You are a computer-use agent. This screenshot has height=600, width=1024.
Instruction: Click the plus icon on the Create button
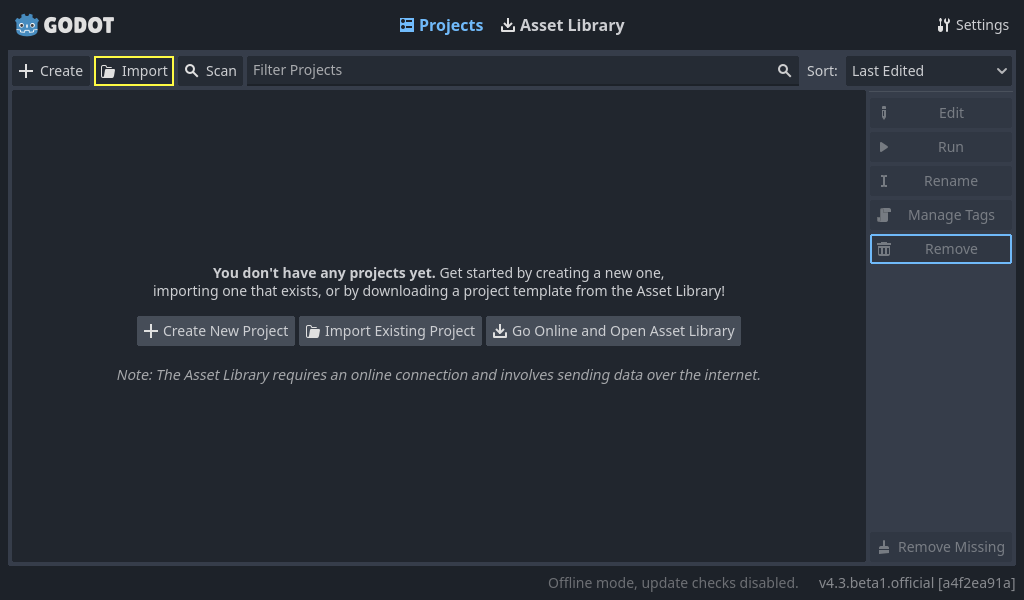24,70
